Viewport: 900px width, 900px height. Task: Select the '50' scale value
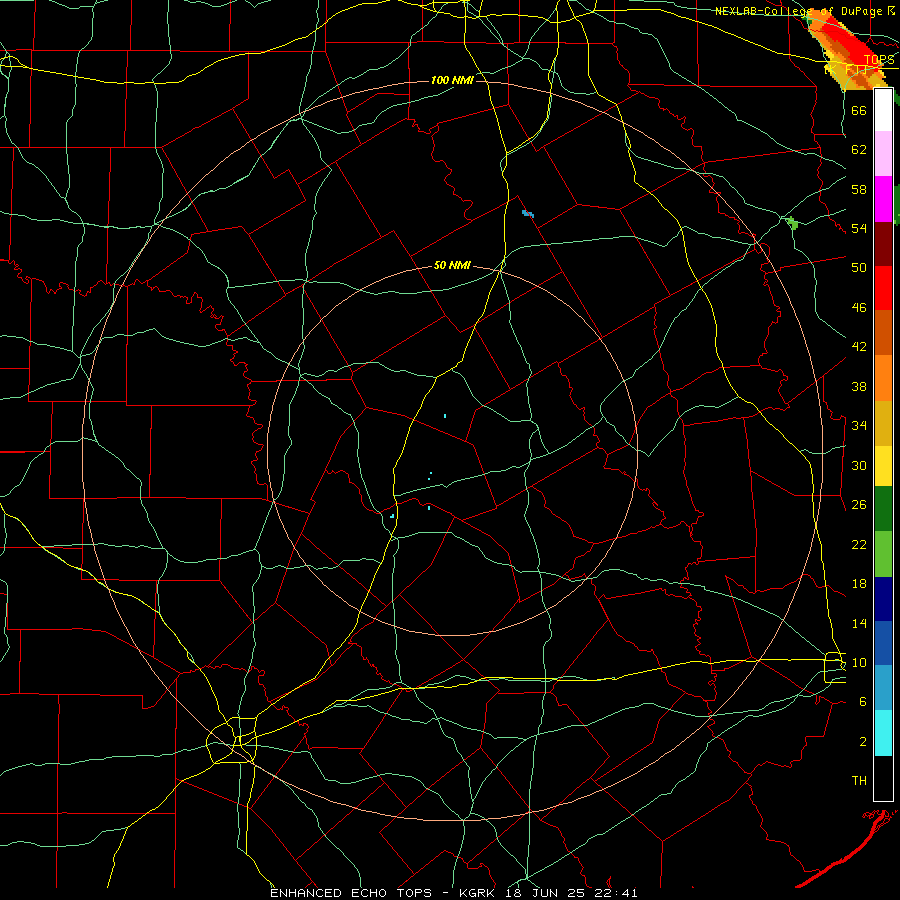[x=859, y=267]
